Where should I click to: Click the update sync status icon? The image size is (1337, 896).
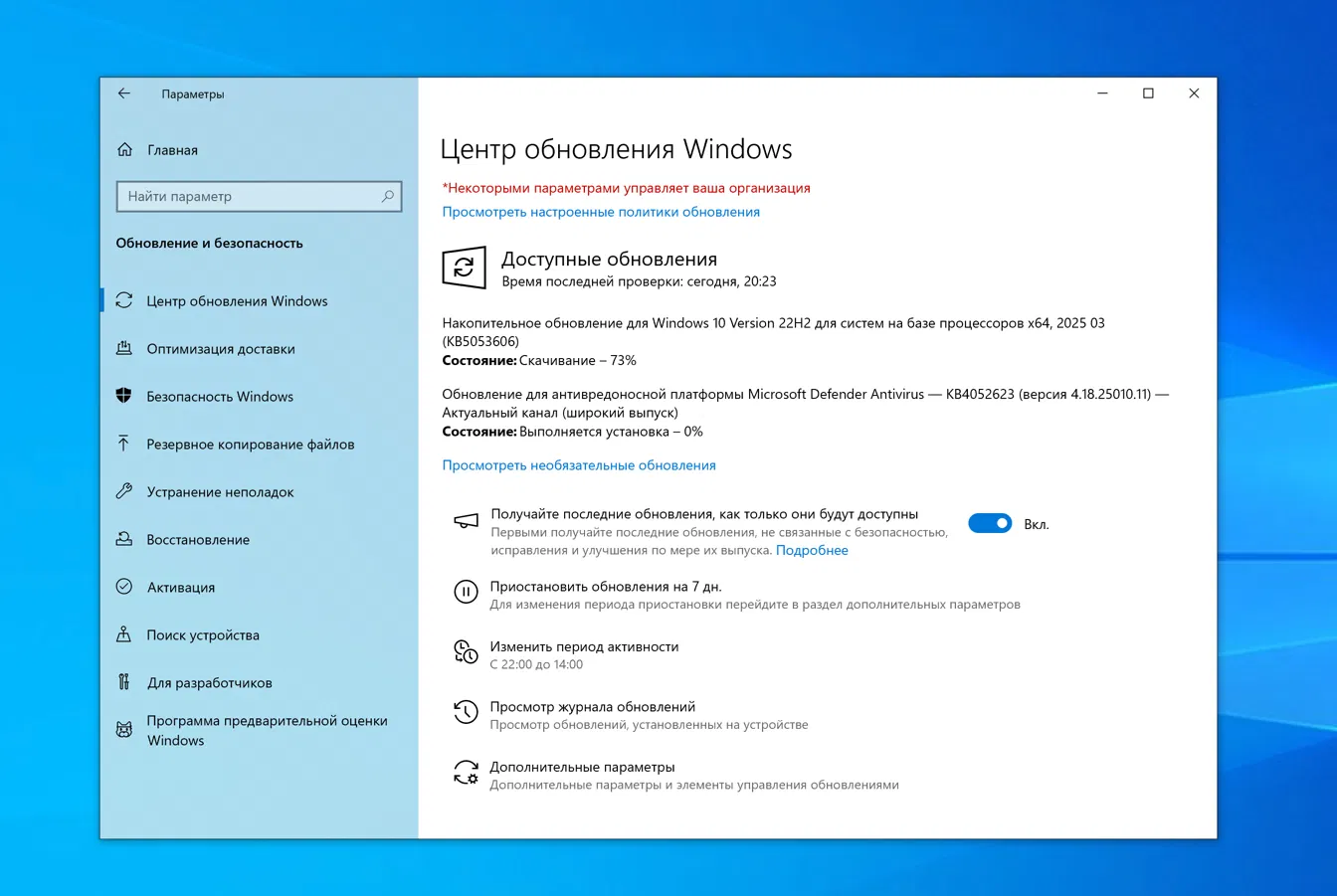(x=464, y=268)
